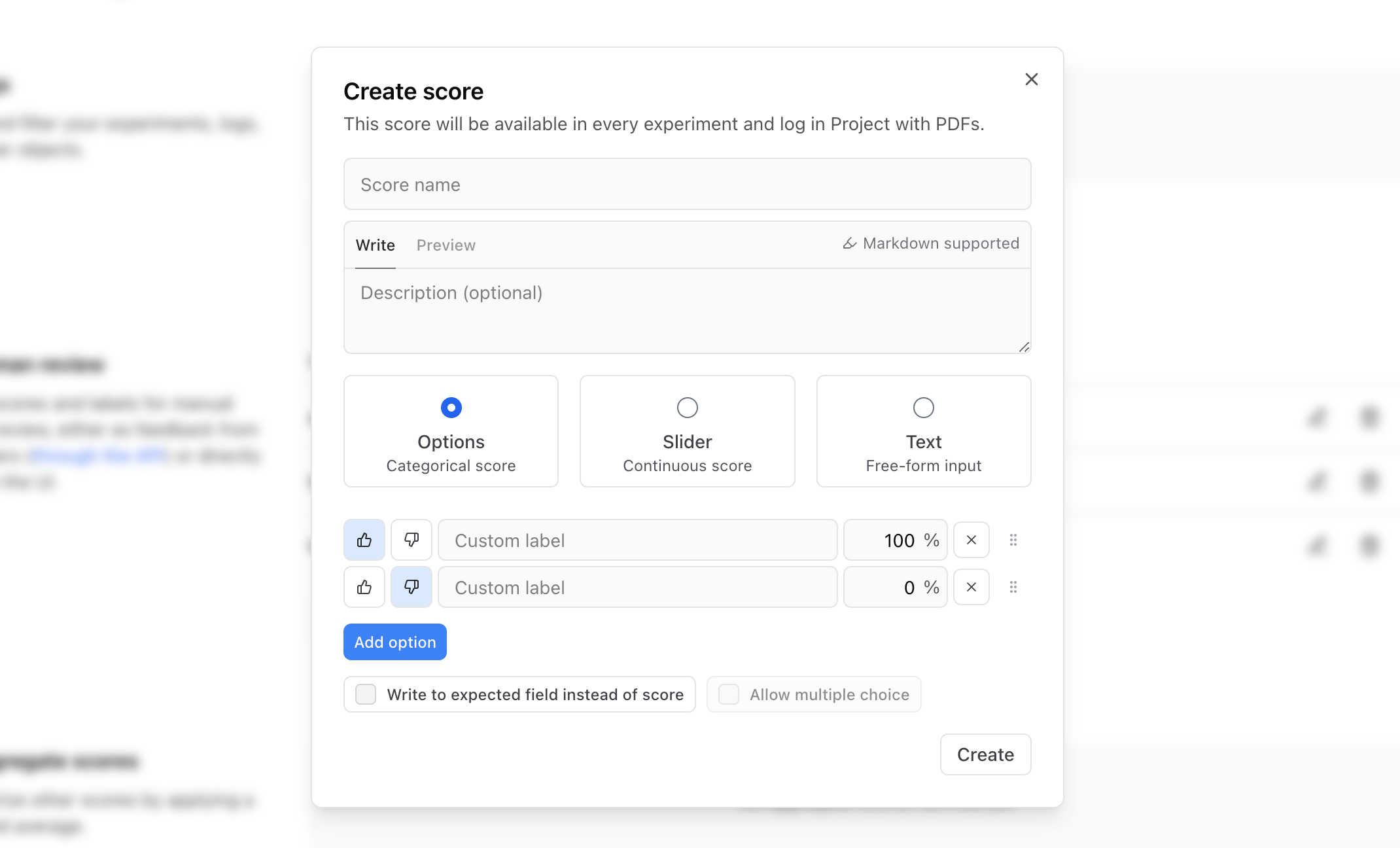Click the Create button
Image resolution: width=1400 pixels, height=848 pixels.
(985, 754)
